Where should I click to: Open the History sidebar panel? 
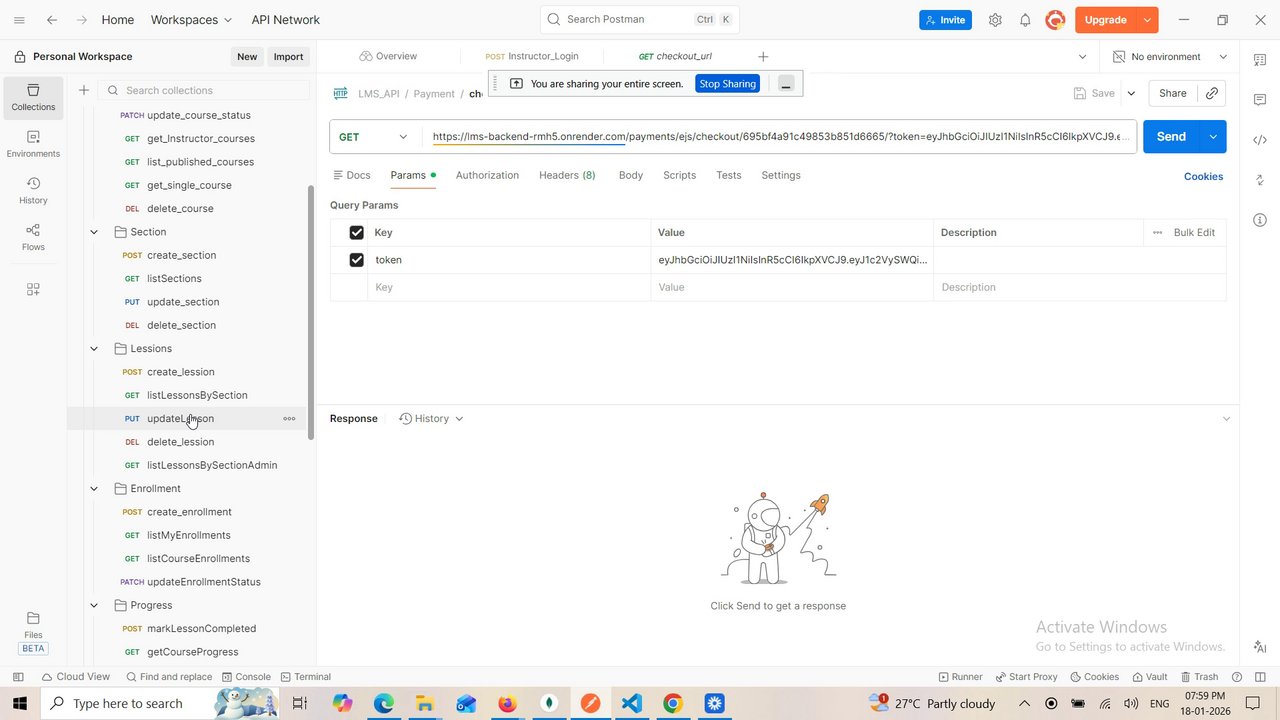click(33, 190)
